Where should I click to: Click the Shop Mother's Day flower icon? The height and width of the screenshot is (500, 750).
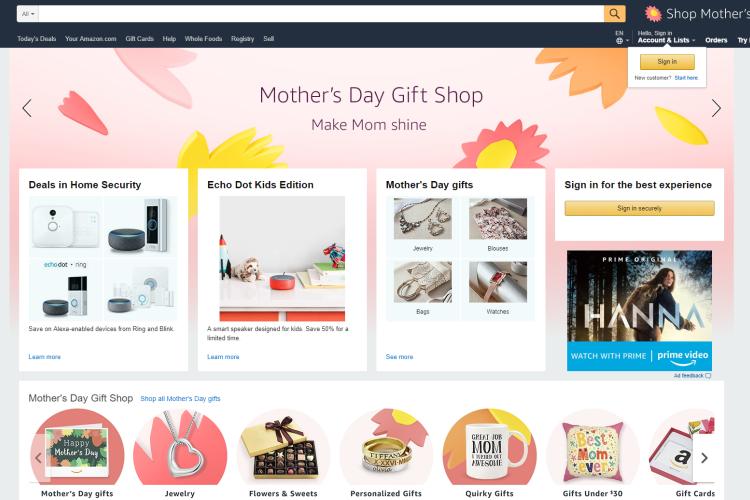pyautogui.click(x=653, y=14)
